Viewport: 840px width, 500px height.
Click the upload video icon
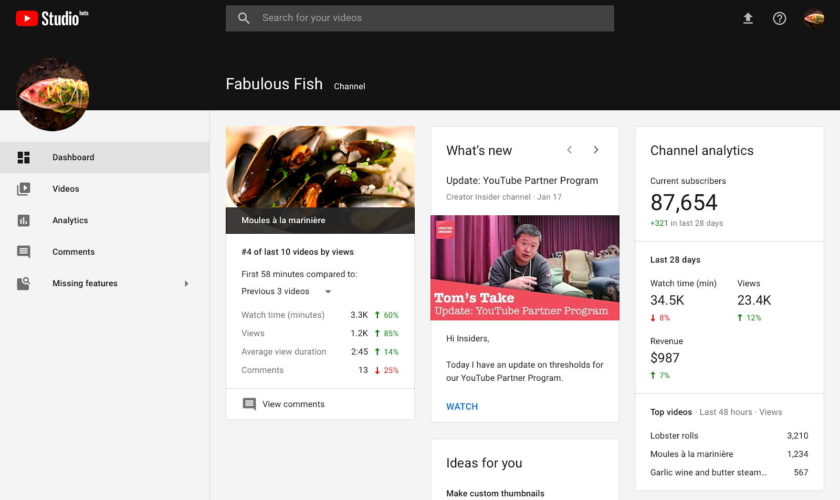(x=747, y=18)
